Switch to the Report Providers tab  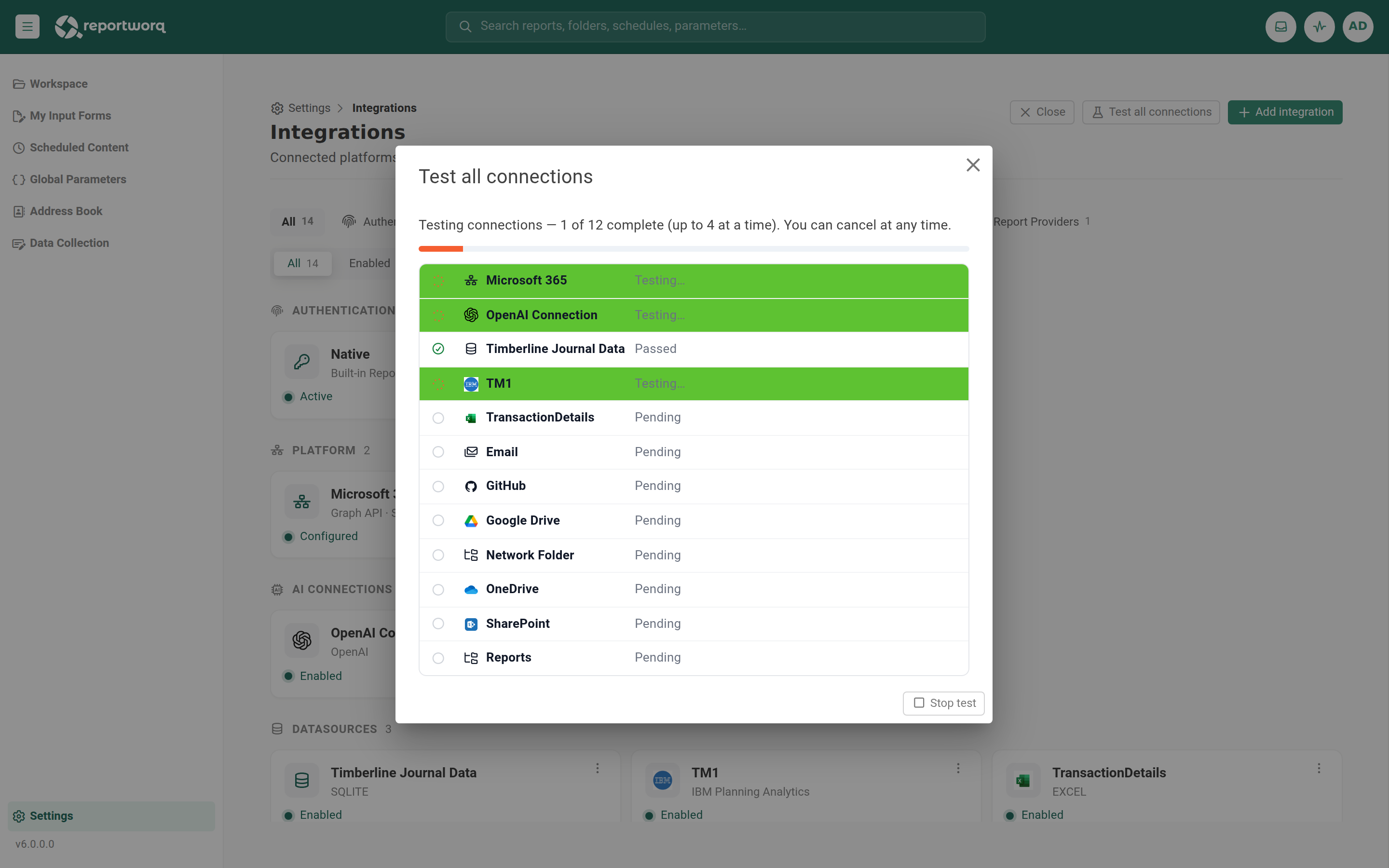click(x=1041, y=222)
